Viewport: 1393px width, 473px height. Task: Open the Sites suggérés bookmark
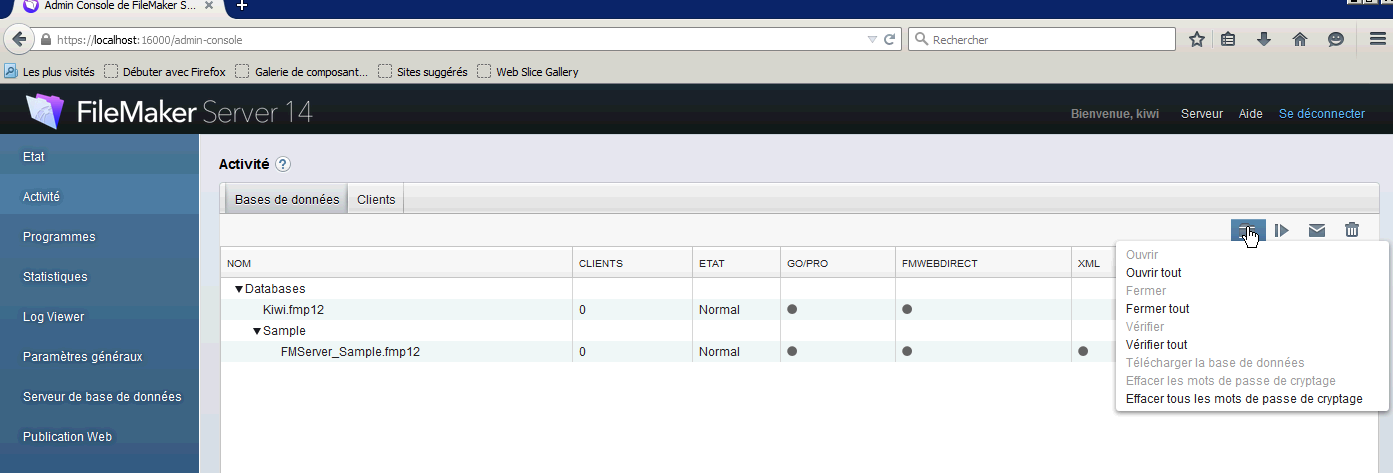pyautogui.click(x=423, y=72)
